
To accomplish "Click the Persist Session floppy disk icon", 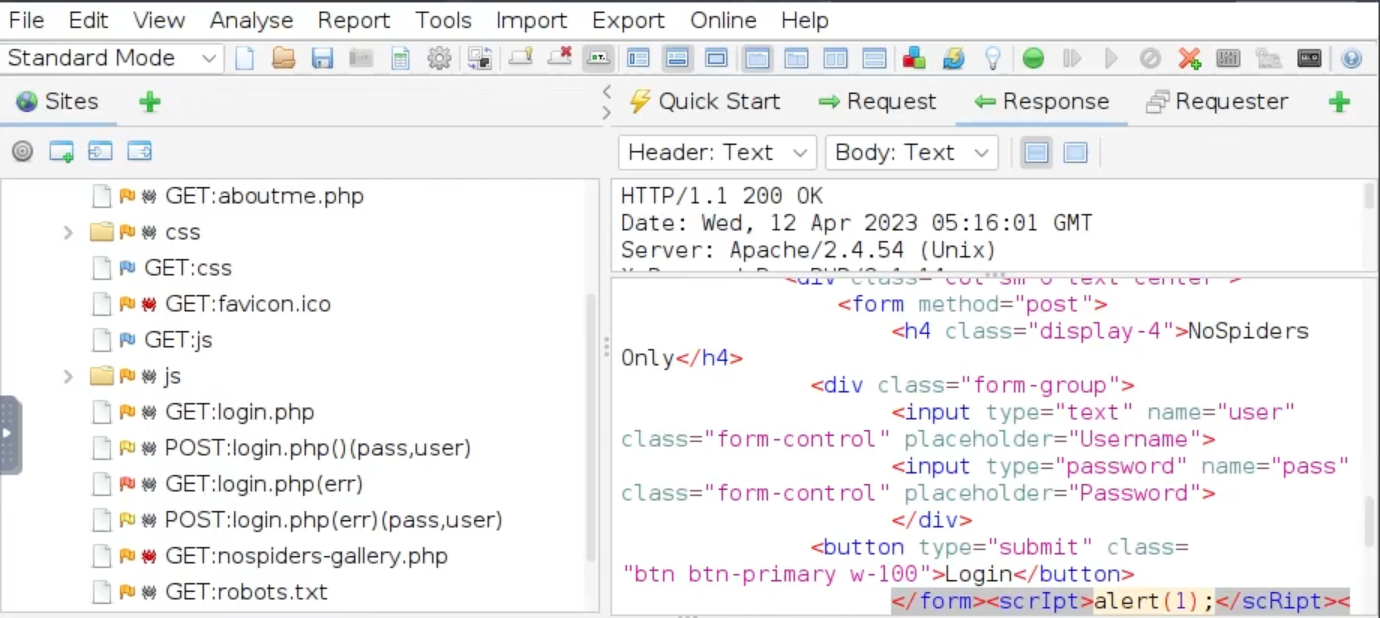I will [322, 59].
